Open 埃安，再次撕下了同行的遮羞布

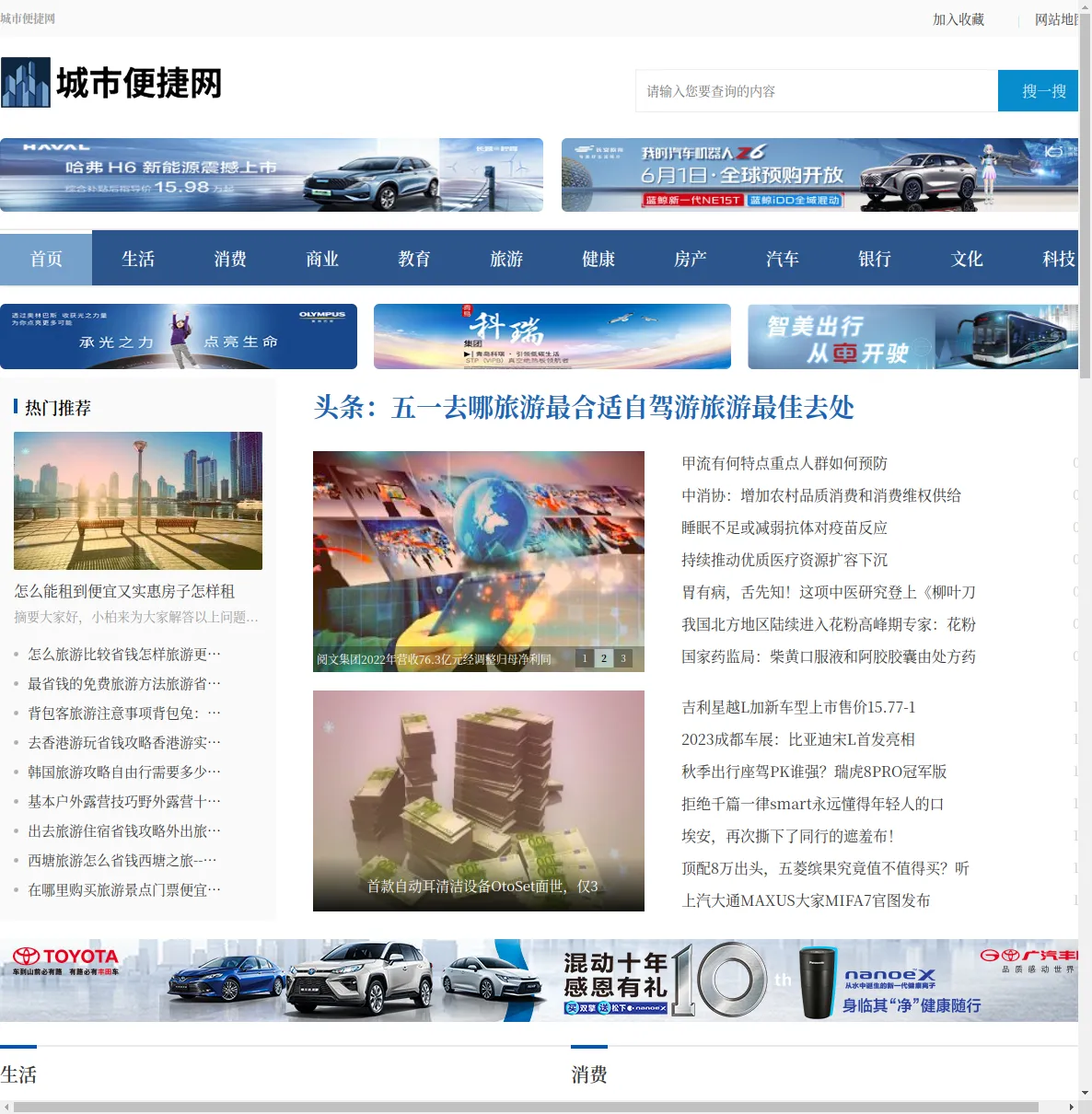pyautogui.click(x=787, y=836)
